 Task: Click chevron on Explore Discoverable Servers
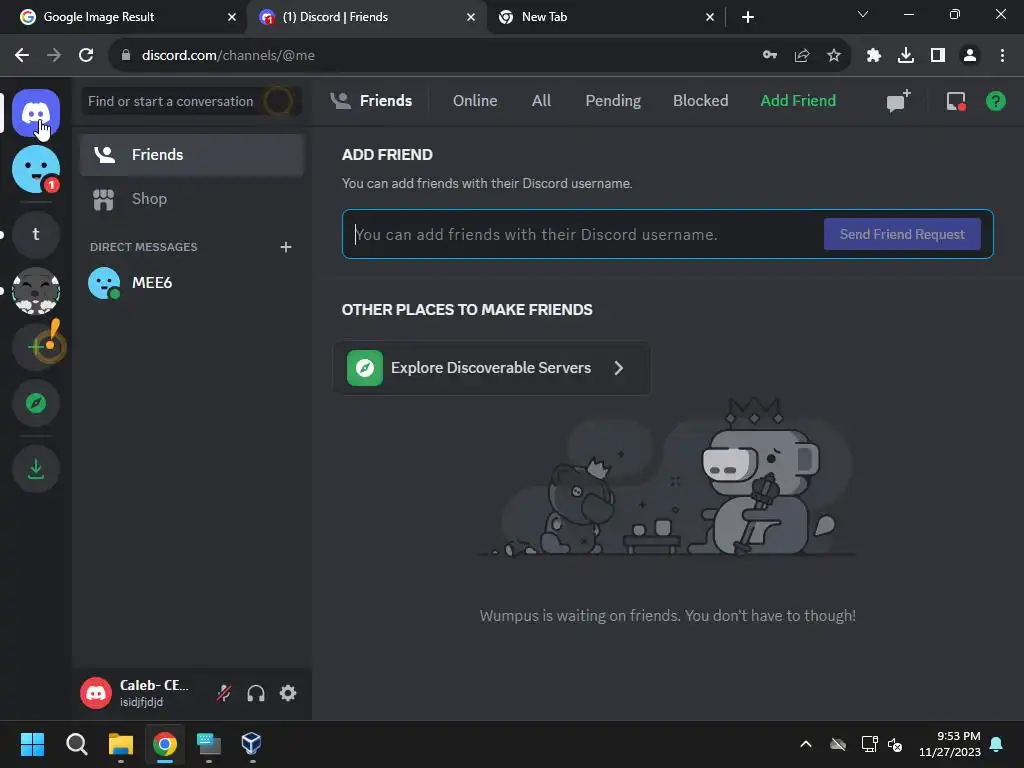tap(618, 368)
